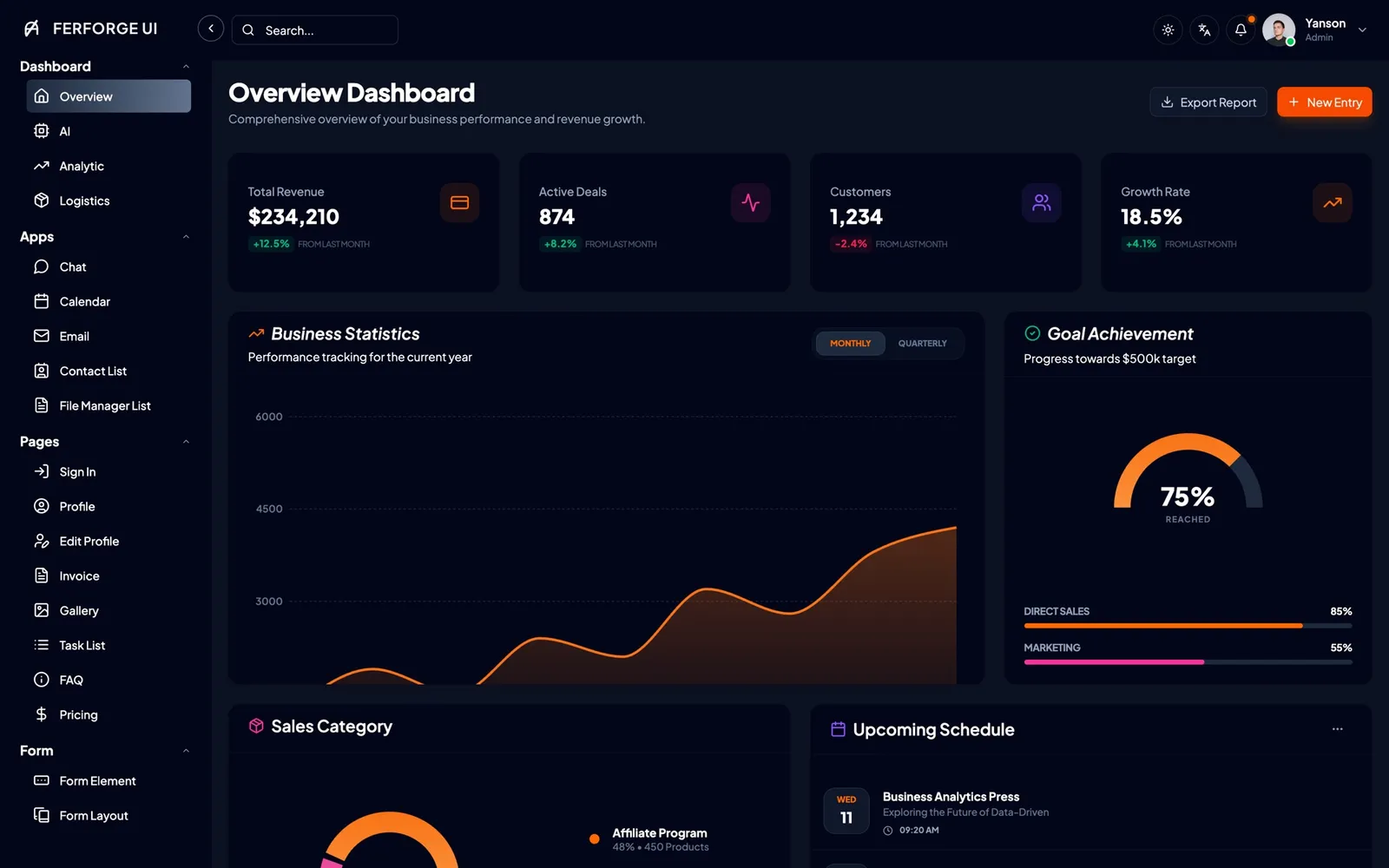Click the Pricing dollar icon

pos(41,714)
